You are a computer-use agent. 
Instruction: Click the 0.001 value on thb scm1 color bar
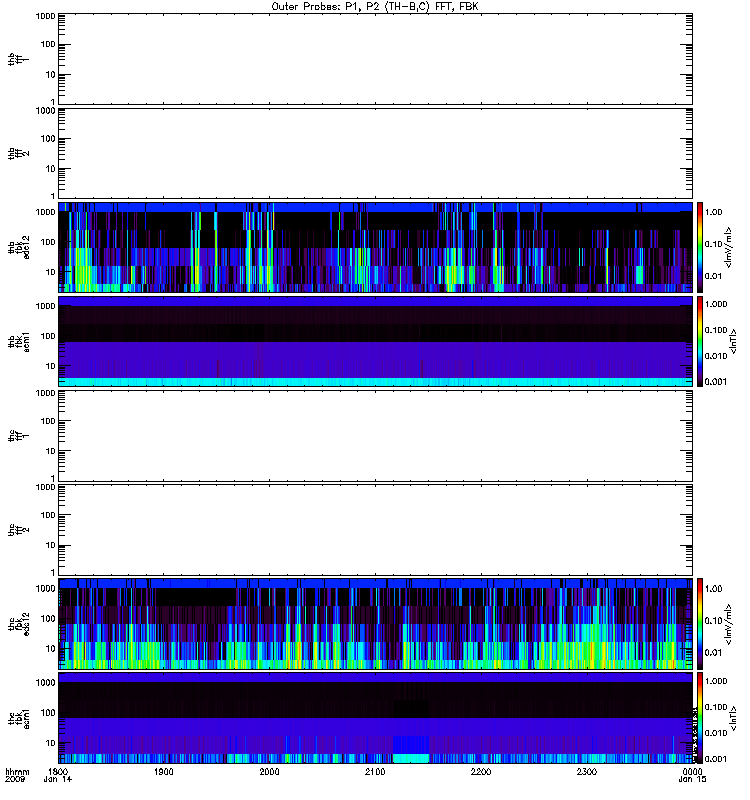click(x=715, y=382)
